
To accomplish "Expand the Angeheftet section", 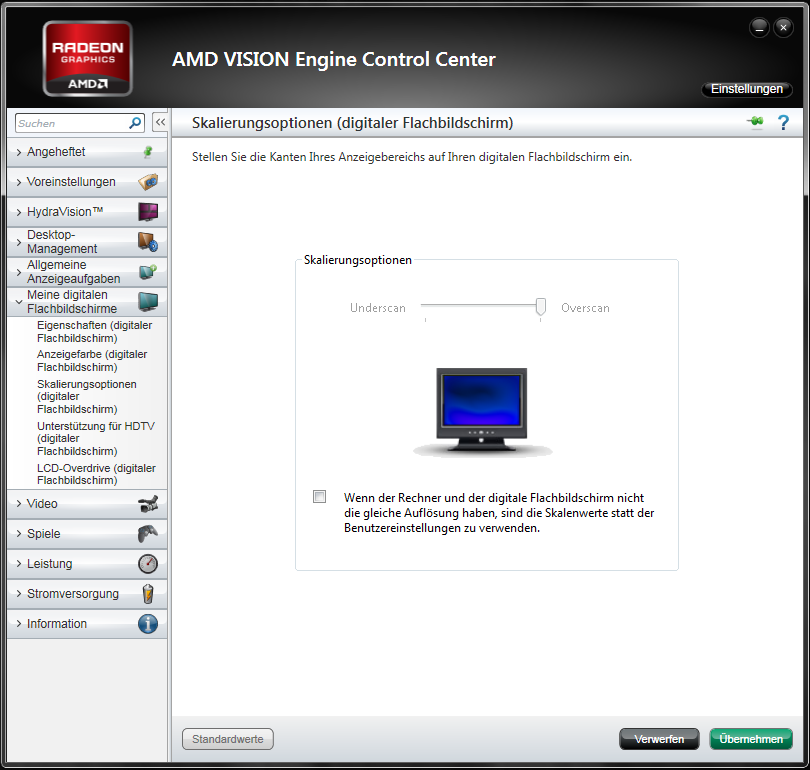I will (x=87, y=152).
